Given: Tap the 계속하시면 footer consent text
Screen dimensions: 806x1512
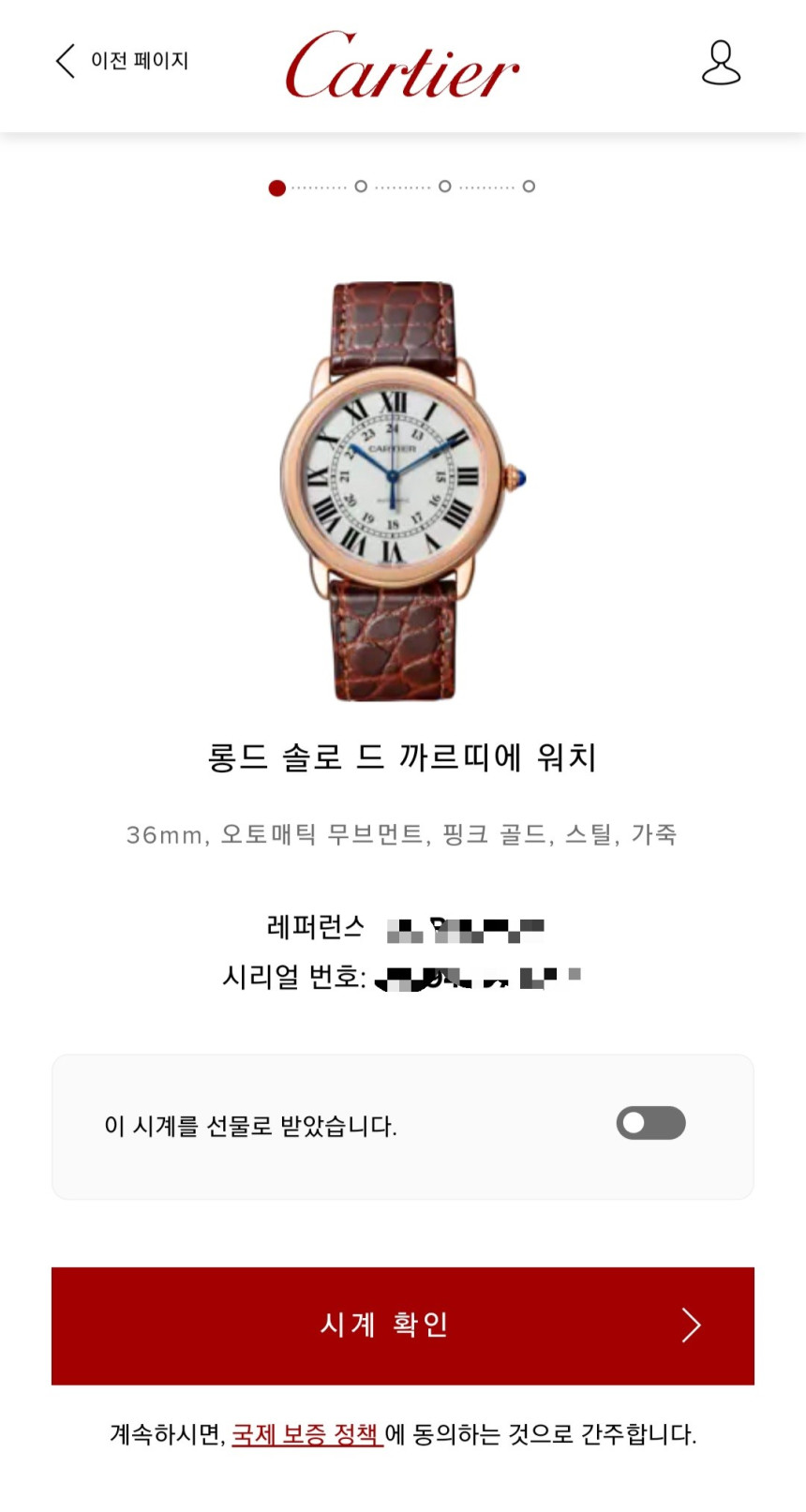Looking at the screenshot, I should pos(403,1433).
